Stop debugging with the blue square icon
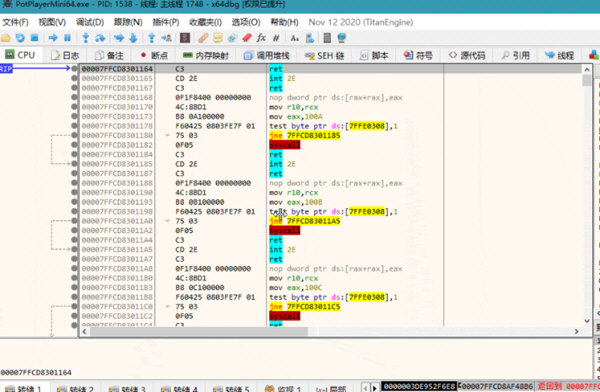This screenshot has width=600, height=392. tap(34, 38)
